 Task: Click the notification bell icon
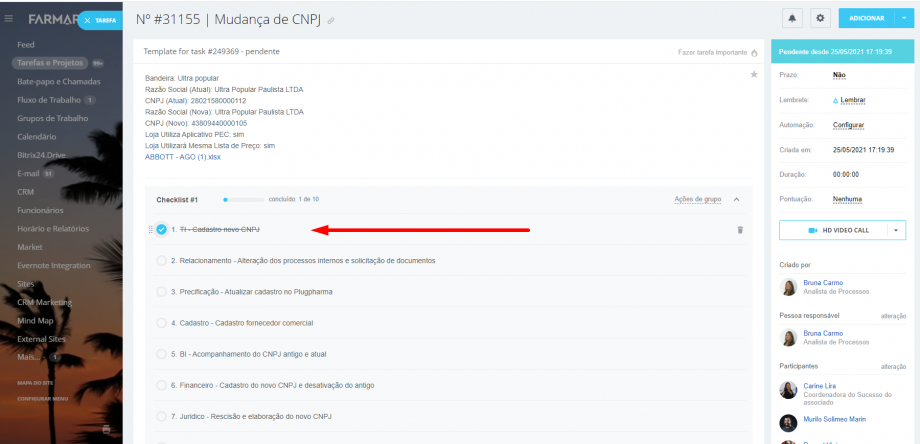click(794, 18)
